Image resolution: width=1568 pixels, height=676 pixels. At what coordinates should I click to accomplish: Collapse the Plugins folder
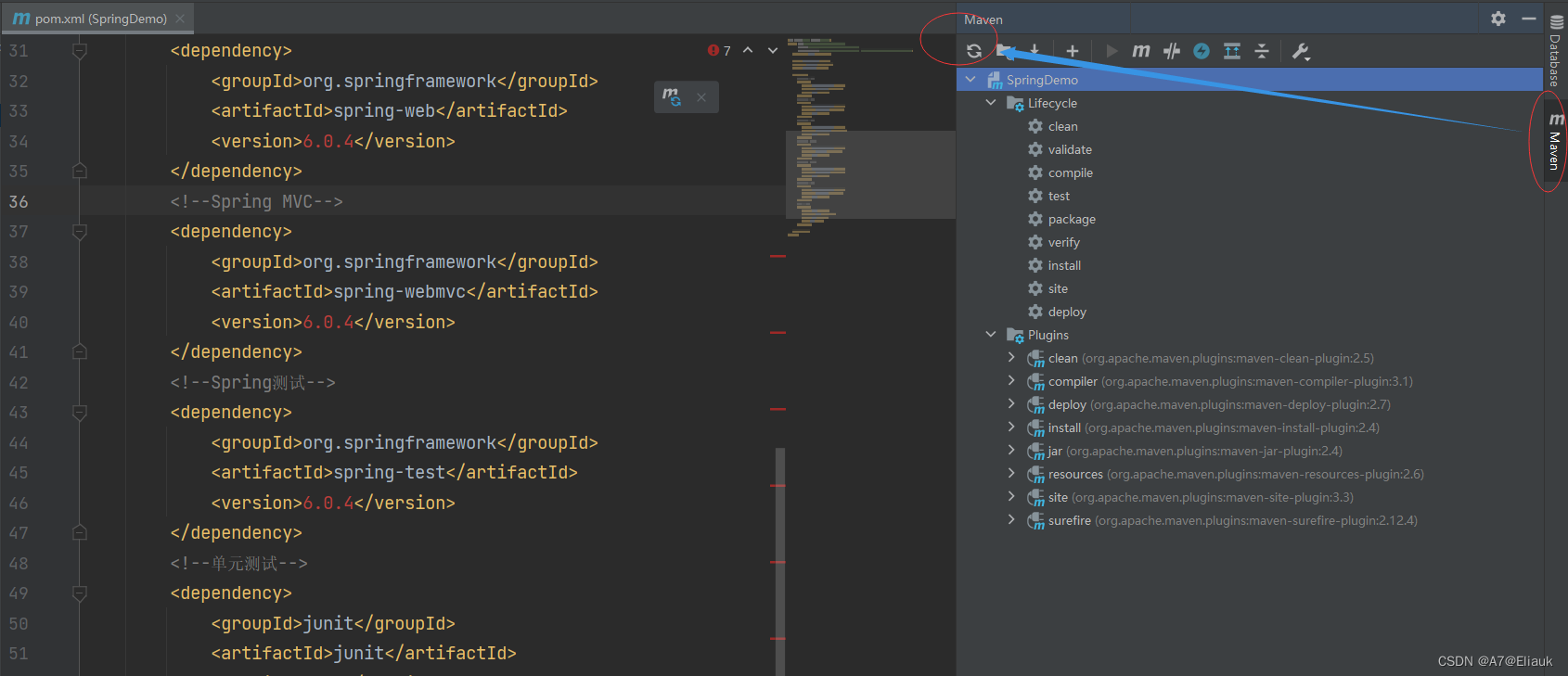pyautogui.click(x=991, y=335)
